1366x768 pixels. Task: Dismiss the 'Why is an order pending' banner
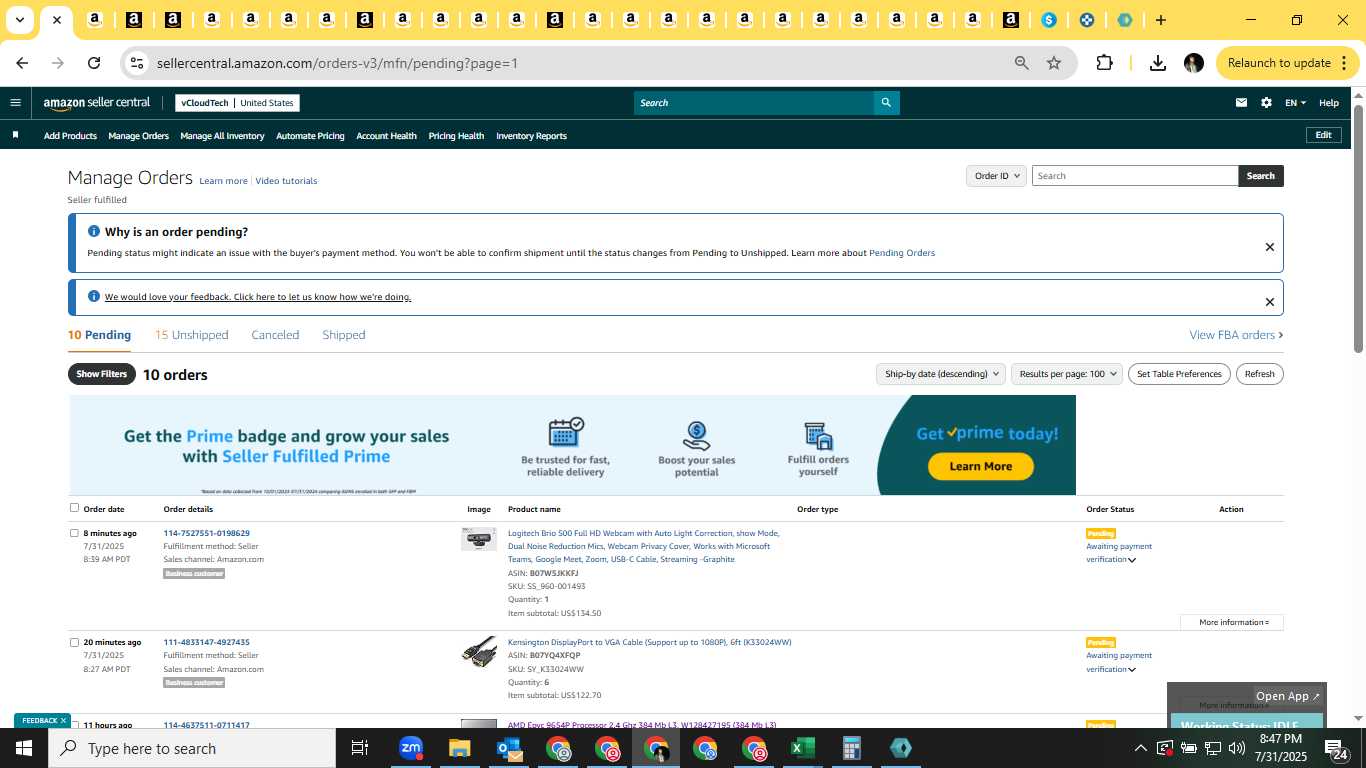tap(1270, 247)
